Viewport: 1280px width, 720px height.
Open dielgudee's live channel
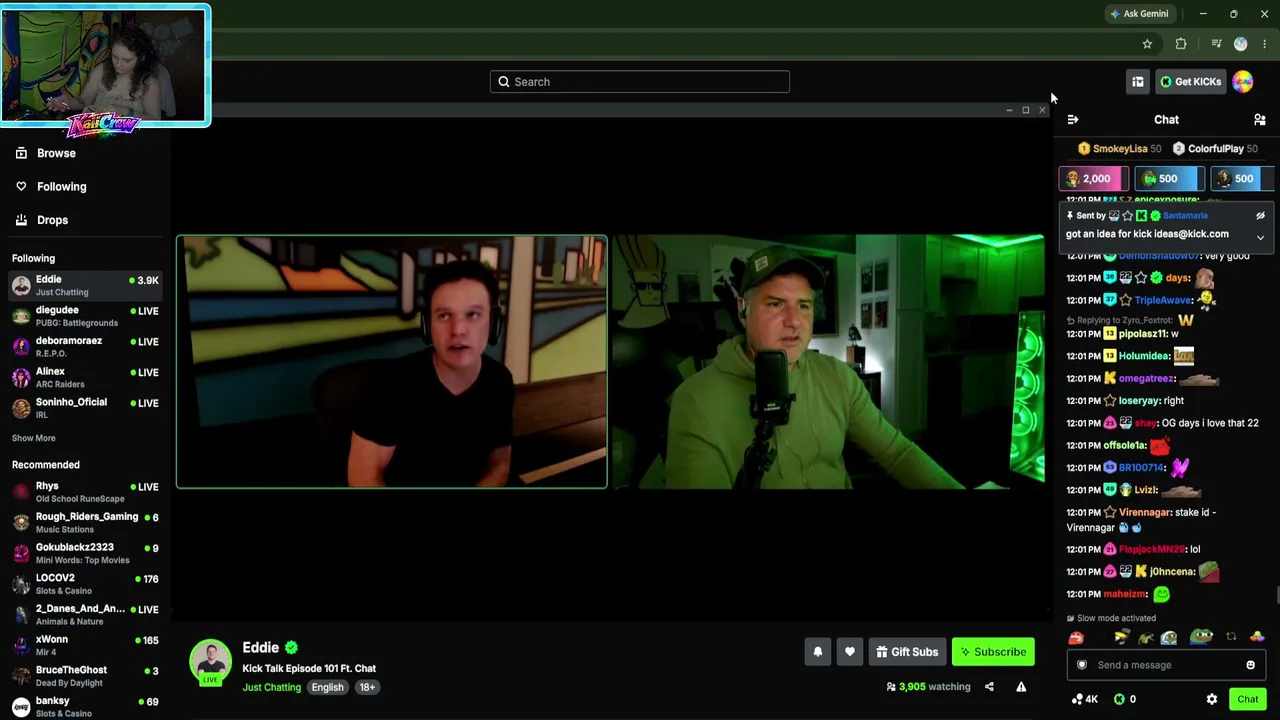point(85,316)
